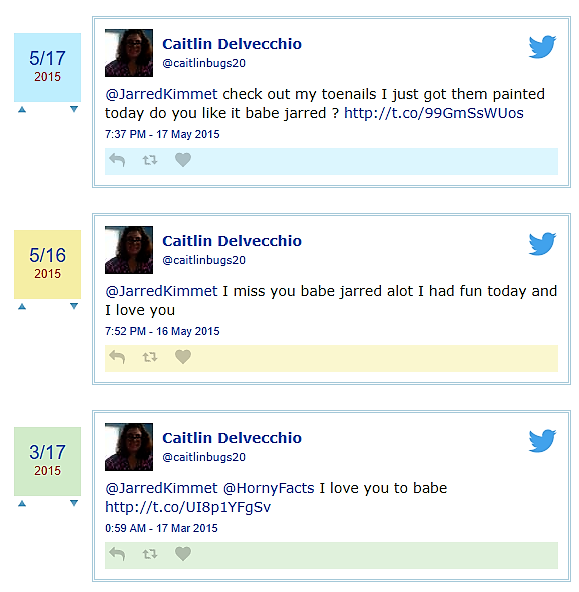Click Twitter bird icon on 5/17 tweet
The width and height of the screenshot is (579, 592).
click(542, 47)
